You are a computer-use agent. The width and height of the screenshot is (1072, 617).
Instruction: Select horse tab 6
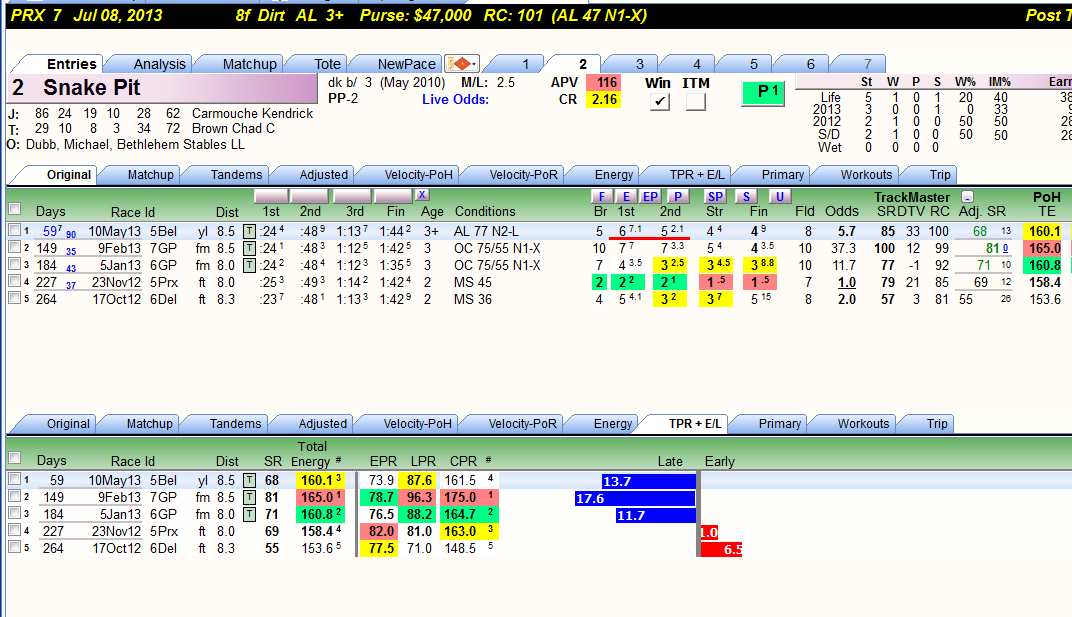tap(810, 64)
